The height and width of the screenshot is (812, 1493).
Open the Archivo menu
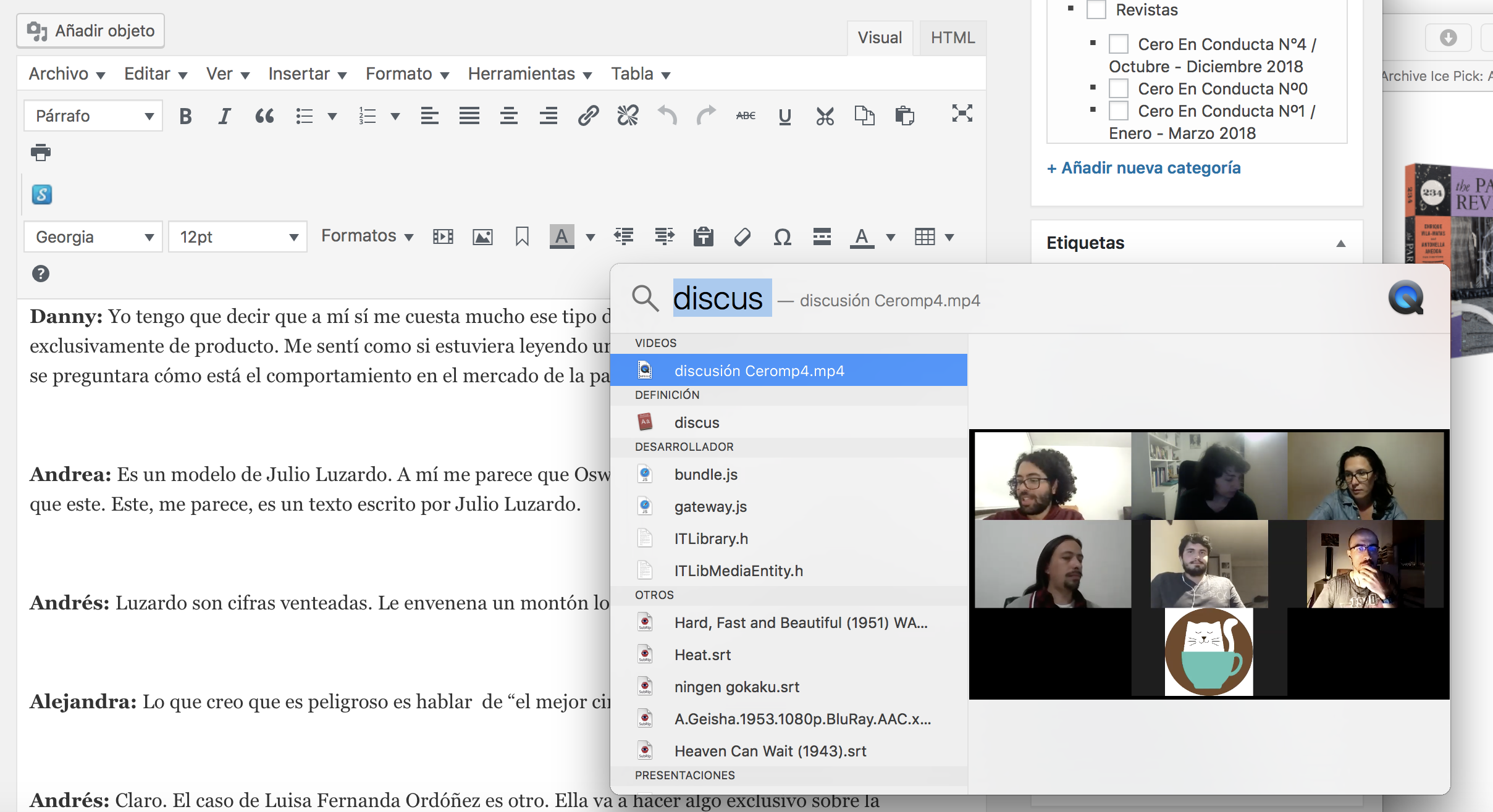(x=66, y=74)
